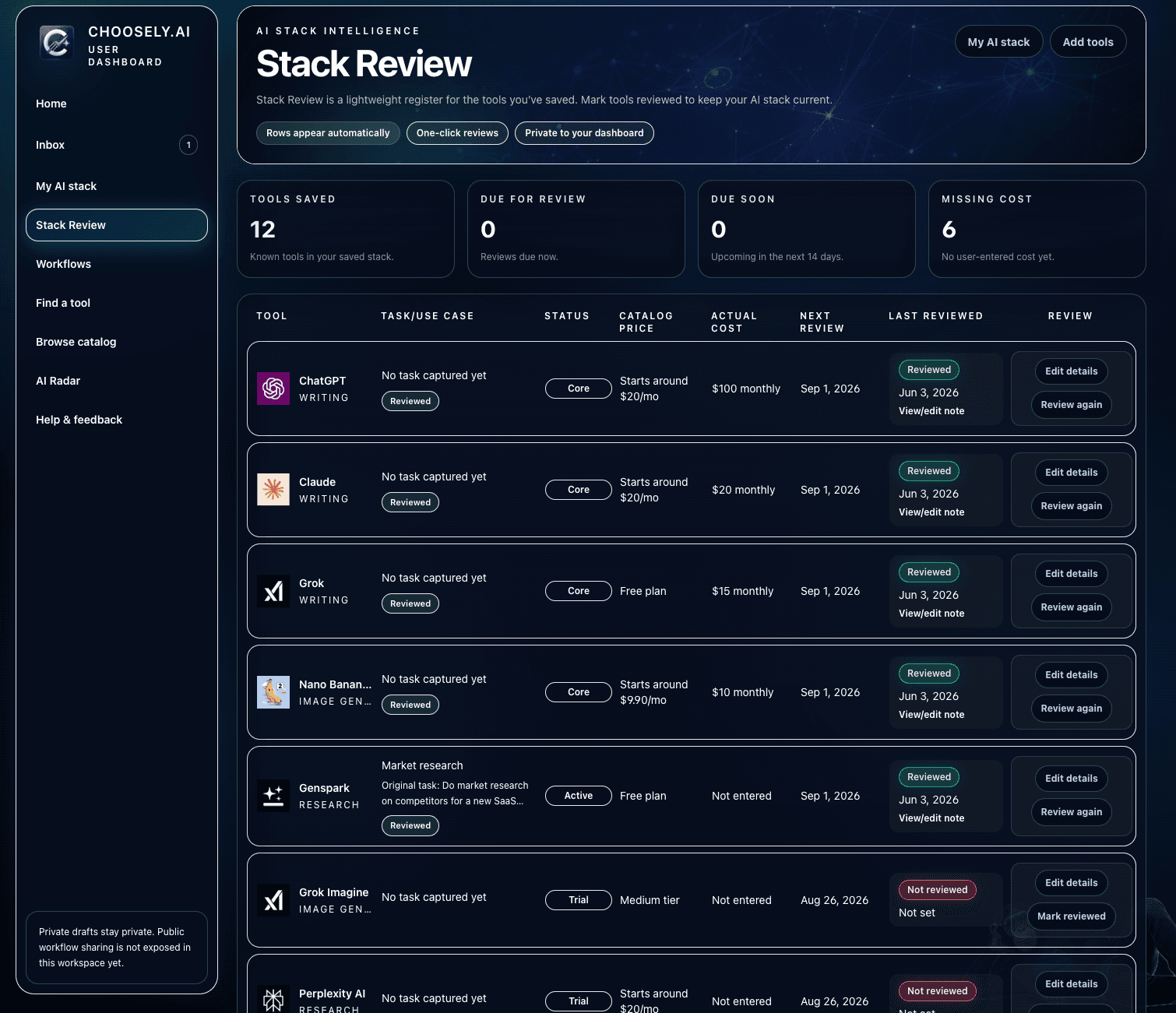Click the My AI stack header button

coord(998,42)
